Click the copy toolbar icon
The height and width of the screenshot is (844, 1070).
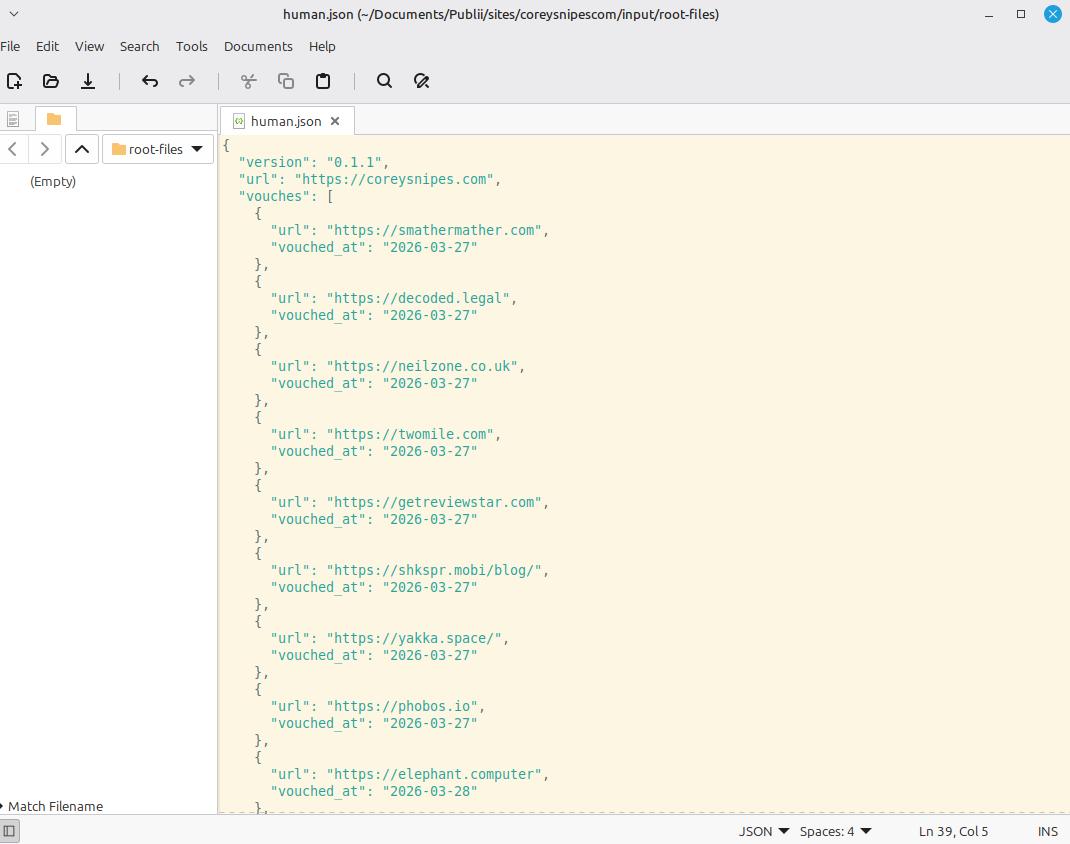[x=286, y=81]
